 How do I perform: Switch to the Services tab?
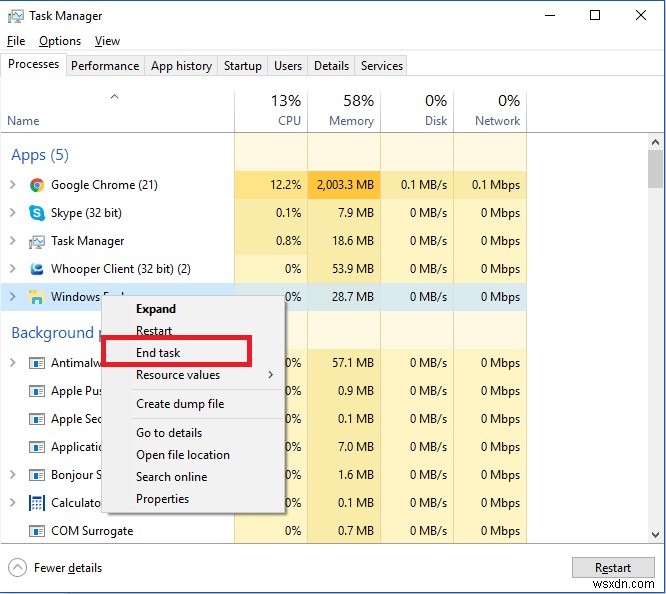(x=381, y=66)
